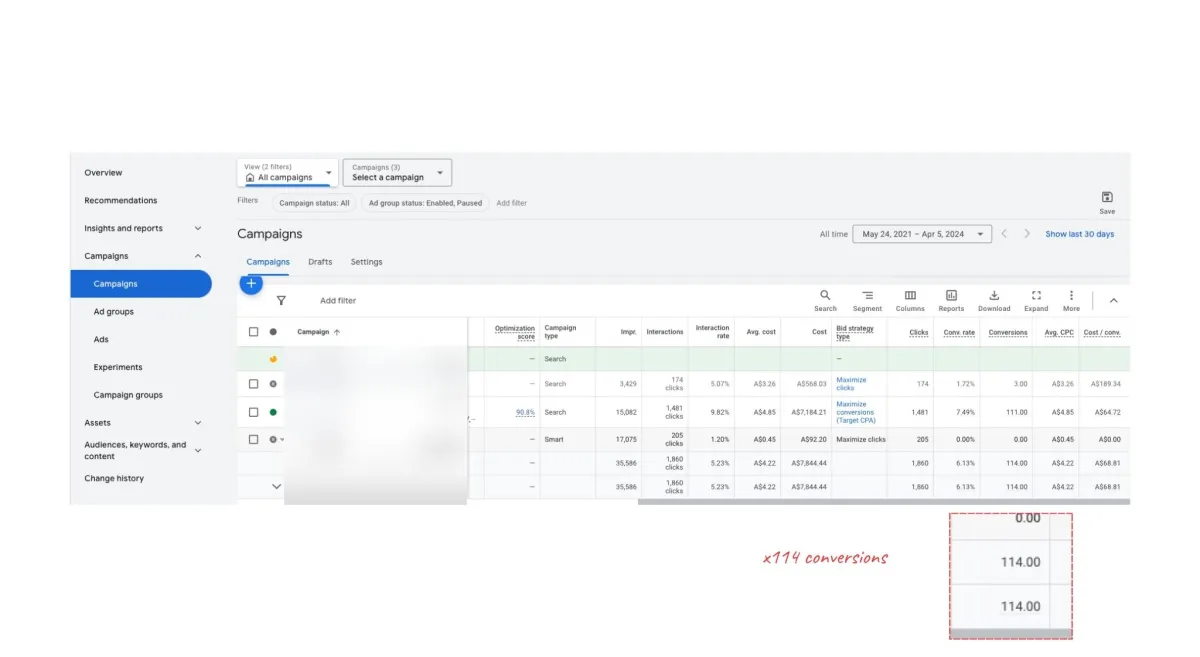The height and width of the screenshot is (657, 1200).
Task: Open the More three-dot menu
Action: (x=1071, y=301)
